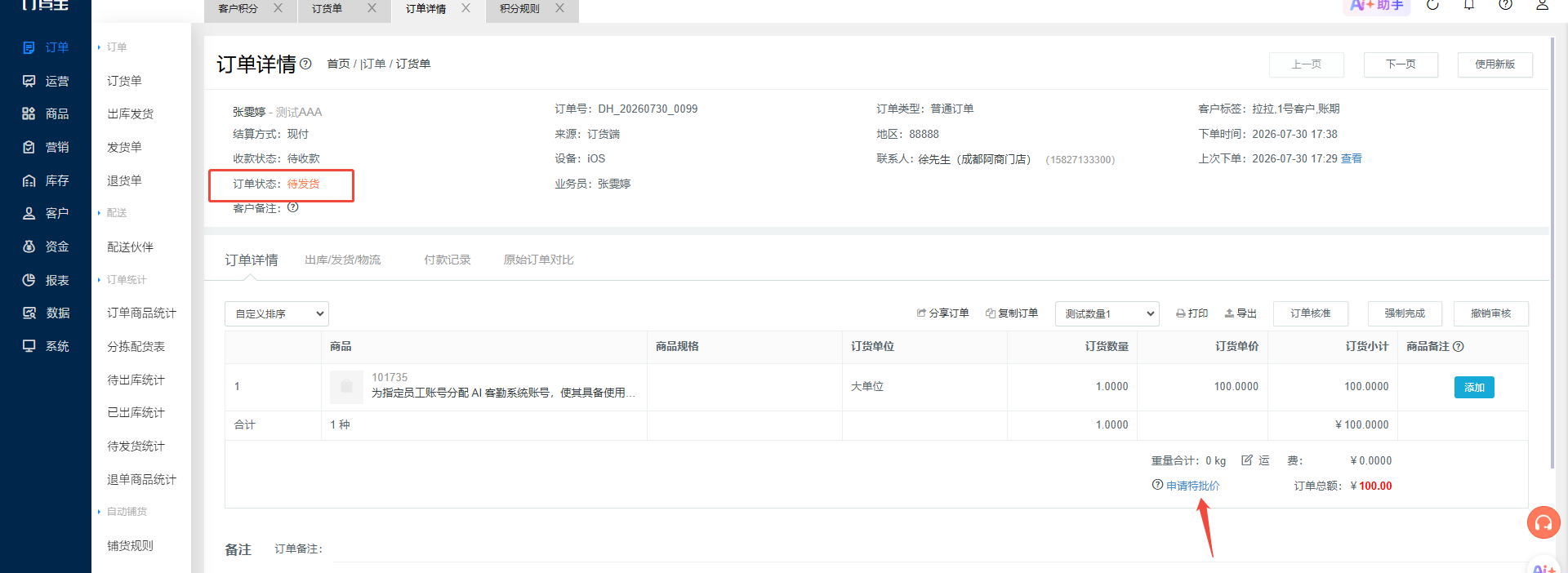Click the help icon next to 客户备注
The height and width of the screenshot is (573, 1568).
(x=293, y=207)
